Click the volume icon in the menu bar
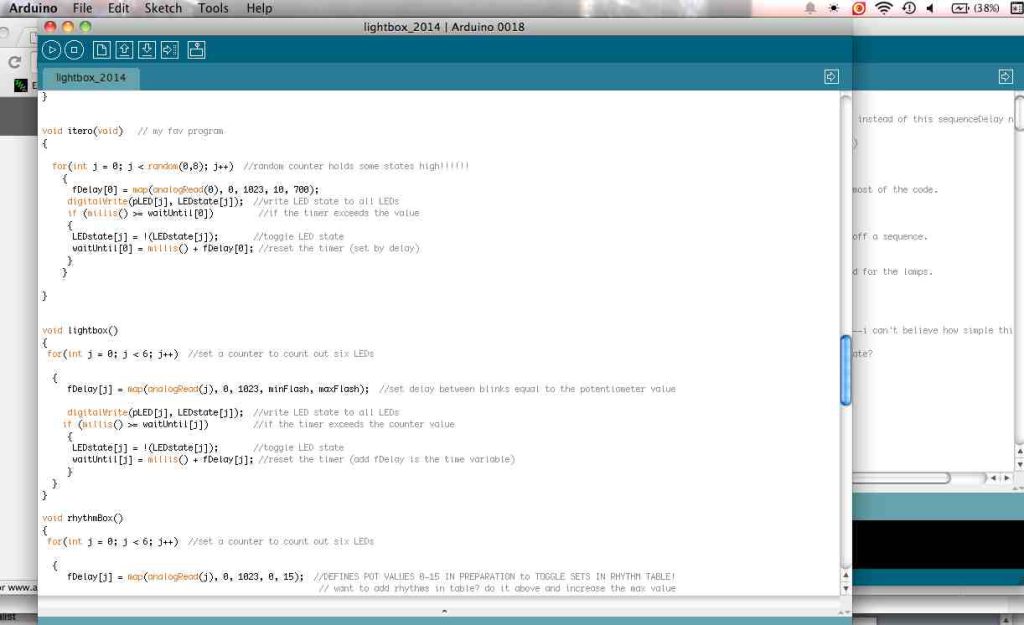1024x625 pixels. 930,8
